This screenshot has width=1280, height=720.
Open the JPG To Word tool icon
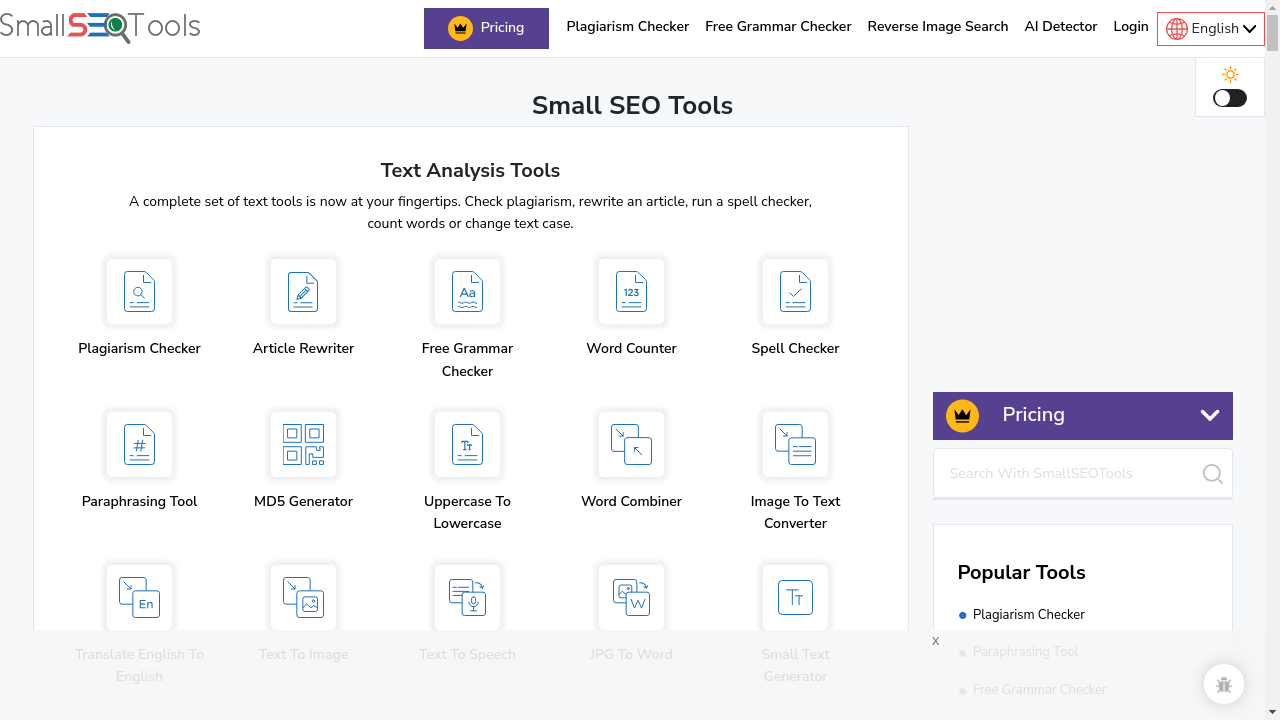pos(631,597)
